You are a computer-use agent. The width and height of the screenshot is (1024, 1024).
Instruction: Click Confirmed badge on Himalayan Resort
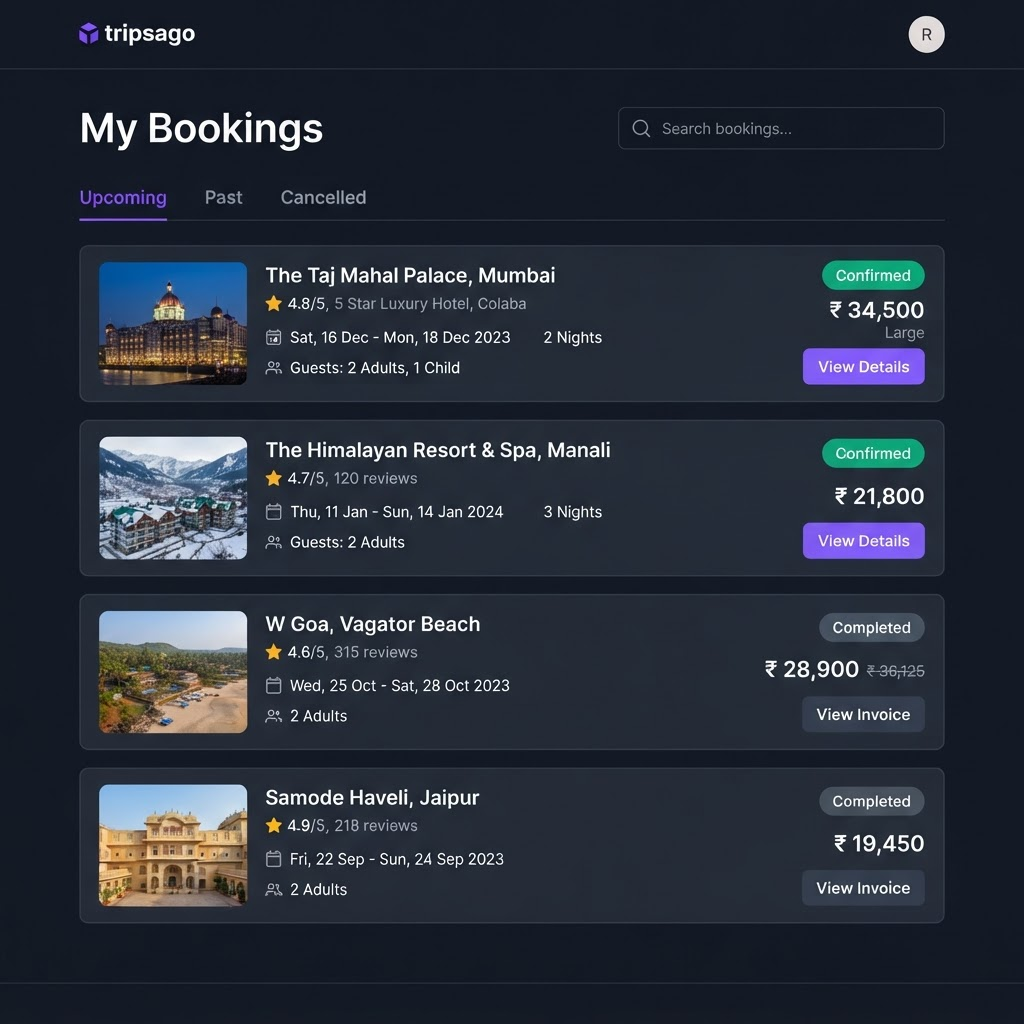coord(873,453)
